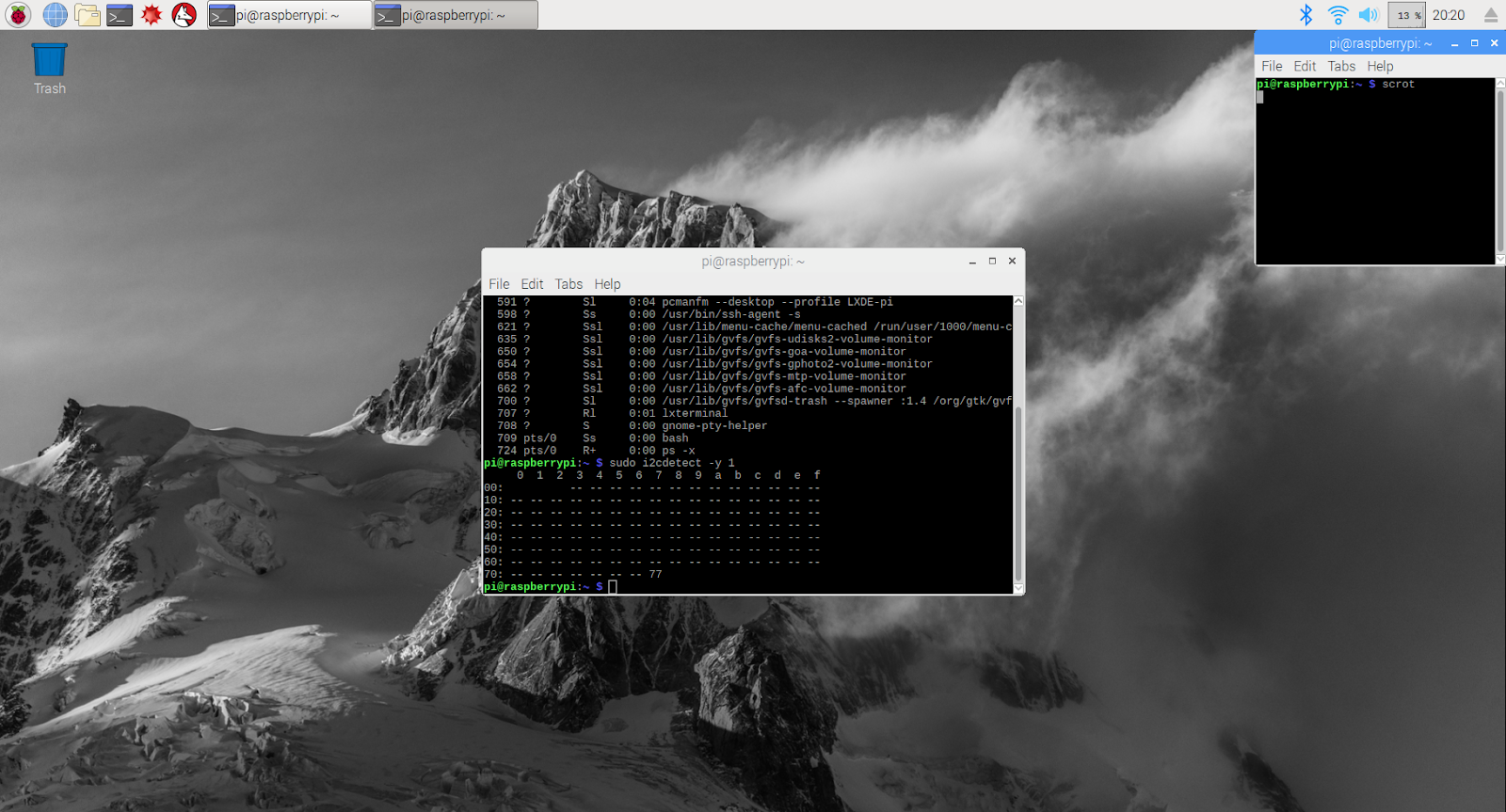Click the eject icon in the tray

[x=1491, y=15]
